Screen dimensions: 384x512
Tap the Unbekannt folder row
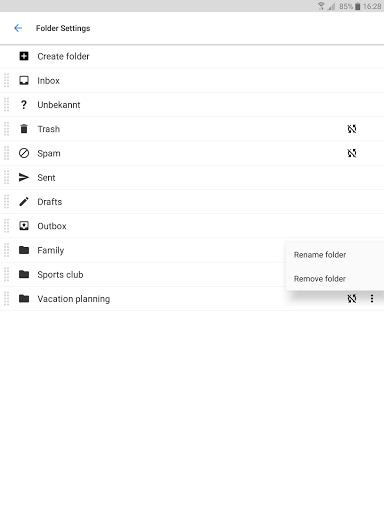(x=192, y=105)
